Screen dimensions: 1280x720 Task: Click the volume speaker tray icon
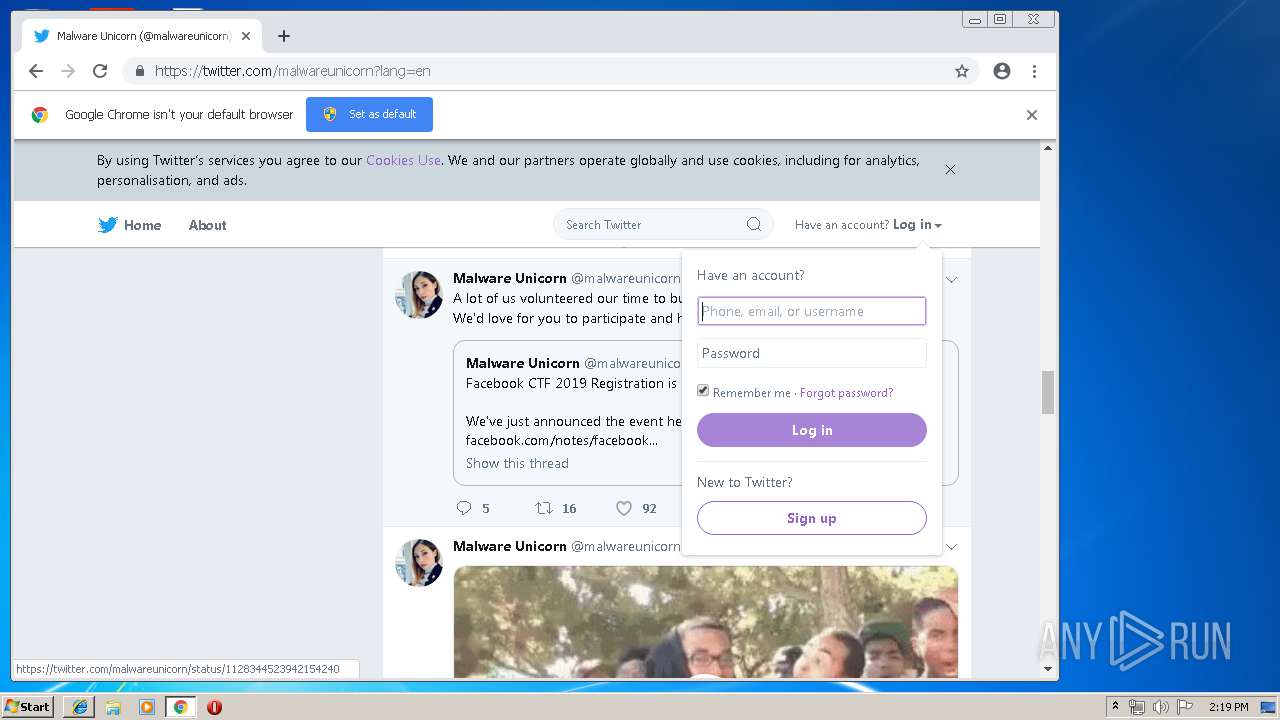[1160, 707]
